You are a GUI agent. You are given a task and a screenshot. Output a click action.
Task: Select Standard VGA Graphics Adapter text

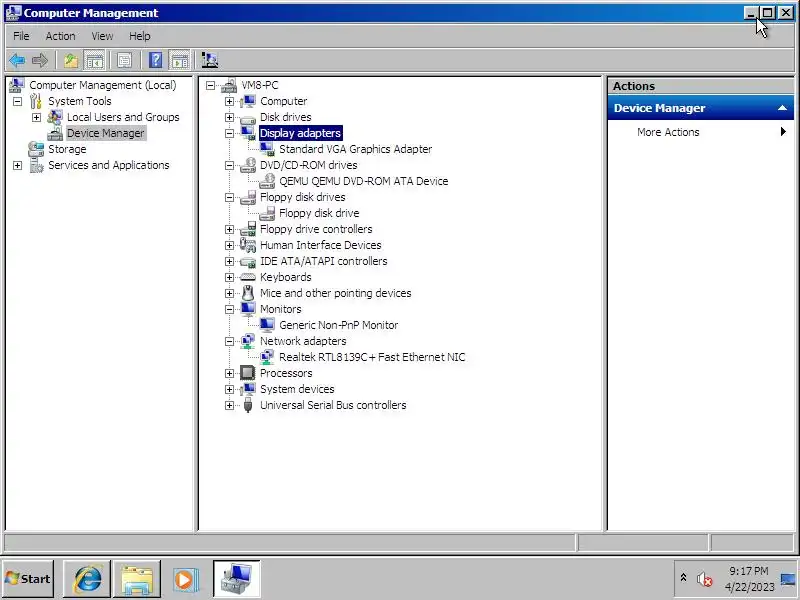click(355, 149)
